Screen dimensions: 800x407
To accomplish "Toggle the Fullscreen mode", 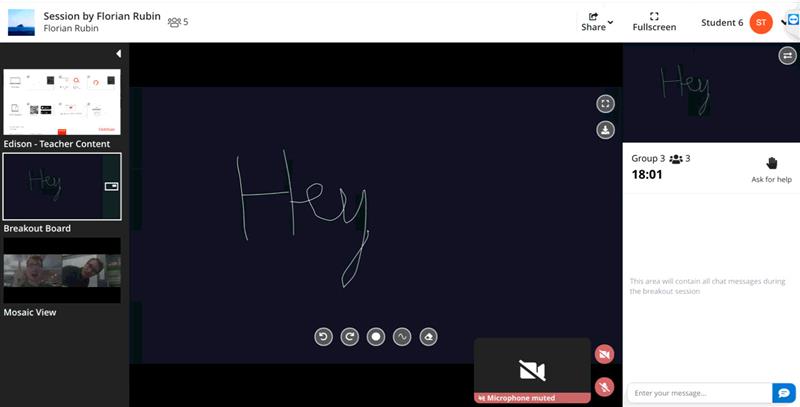I will (x=654, y=22).
